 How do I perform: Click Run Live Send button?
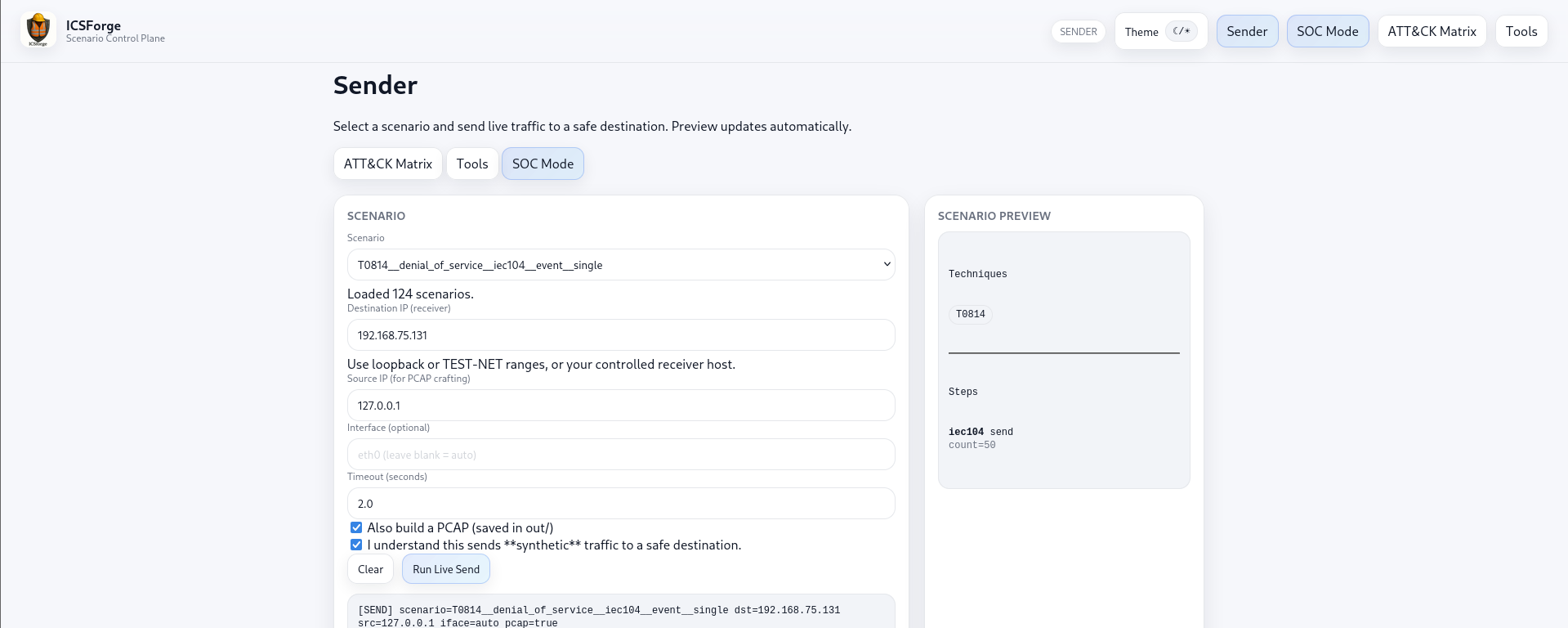click(446, 569)
